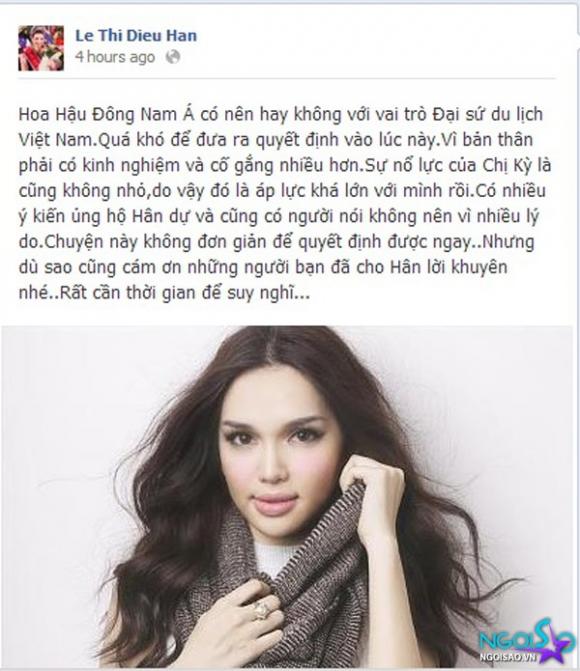Open the Le Thi Dieu Han profile link
The width and height of the screenshot is (580, 671).
click(x=136, y=35)
